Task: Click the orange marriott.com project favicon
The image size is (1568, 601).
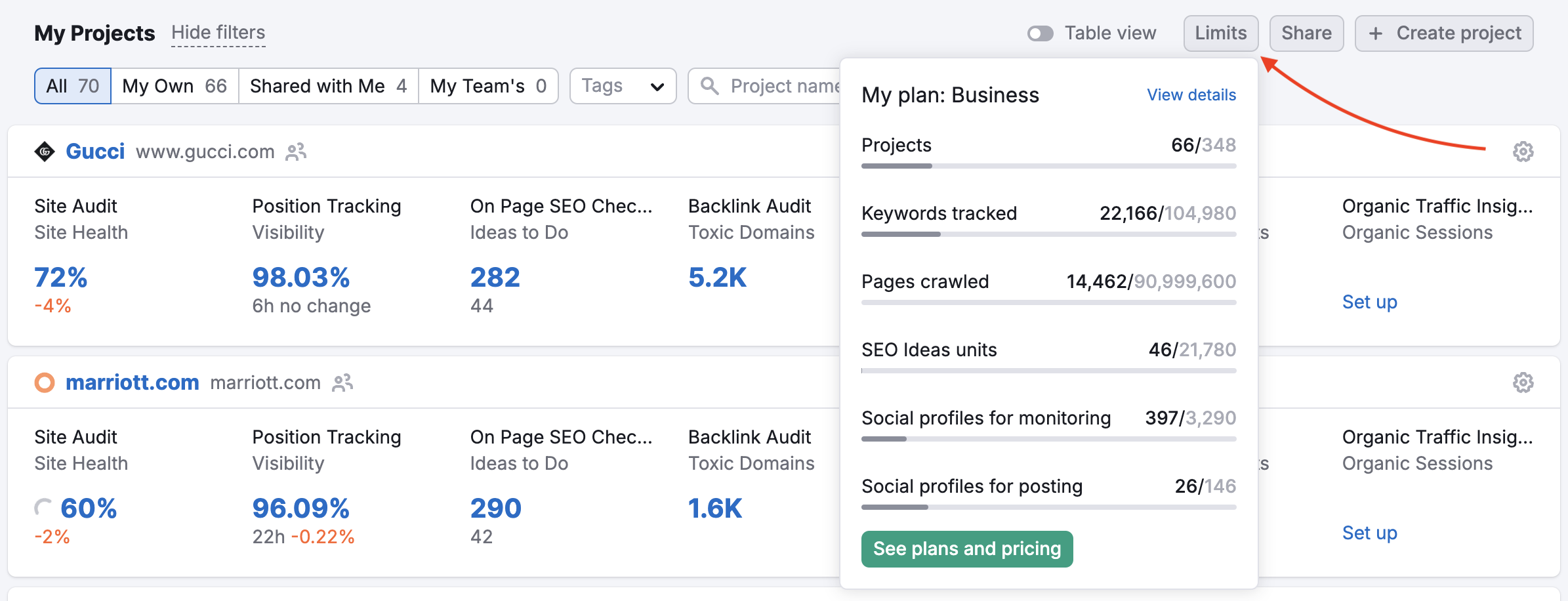Action: tap(45, 383)
